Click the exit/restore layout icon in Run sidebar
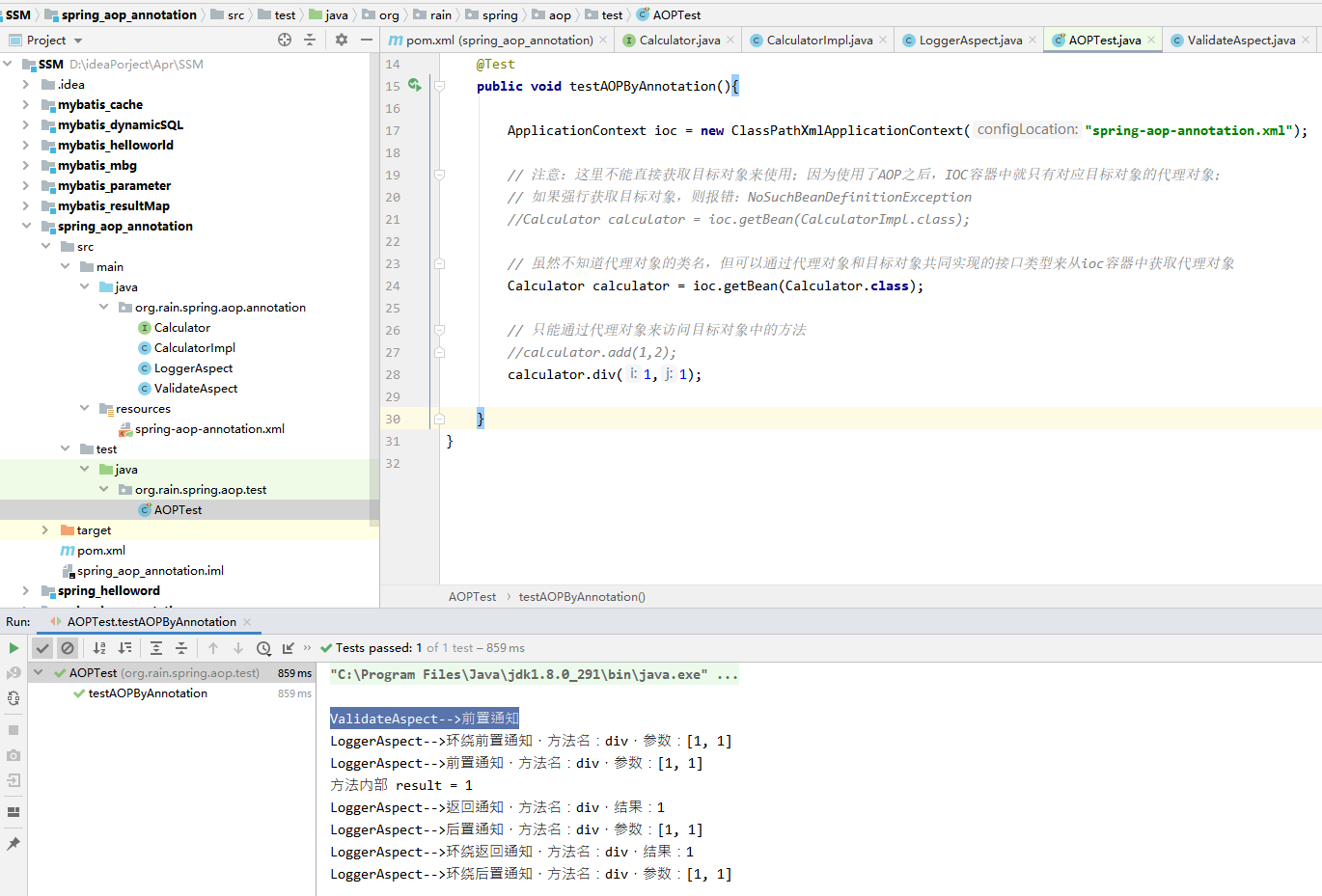 (x=14, y=780)
